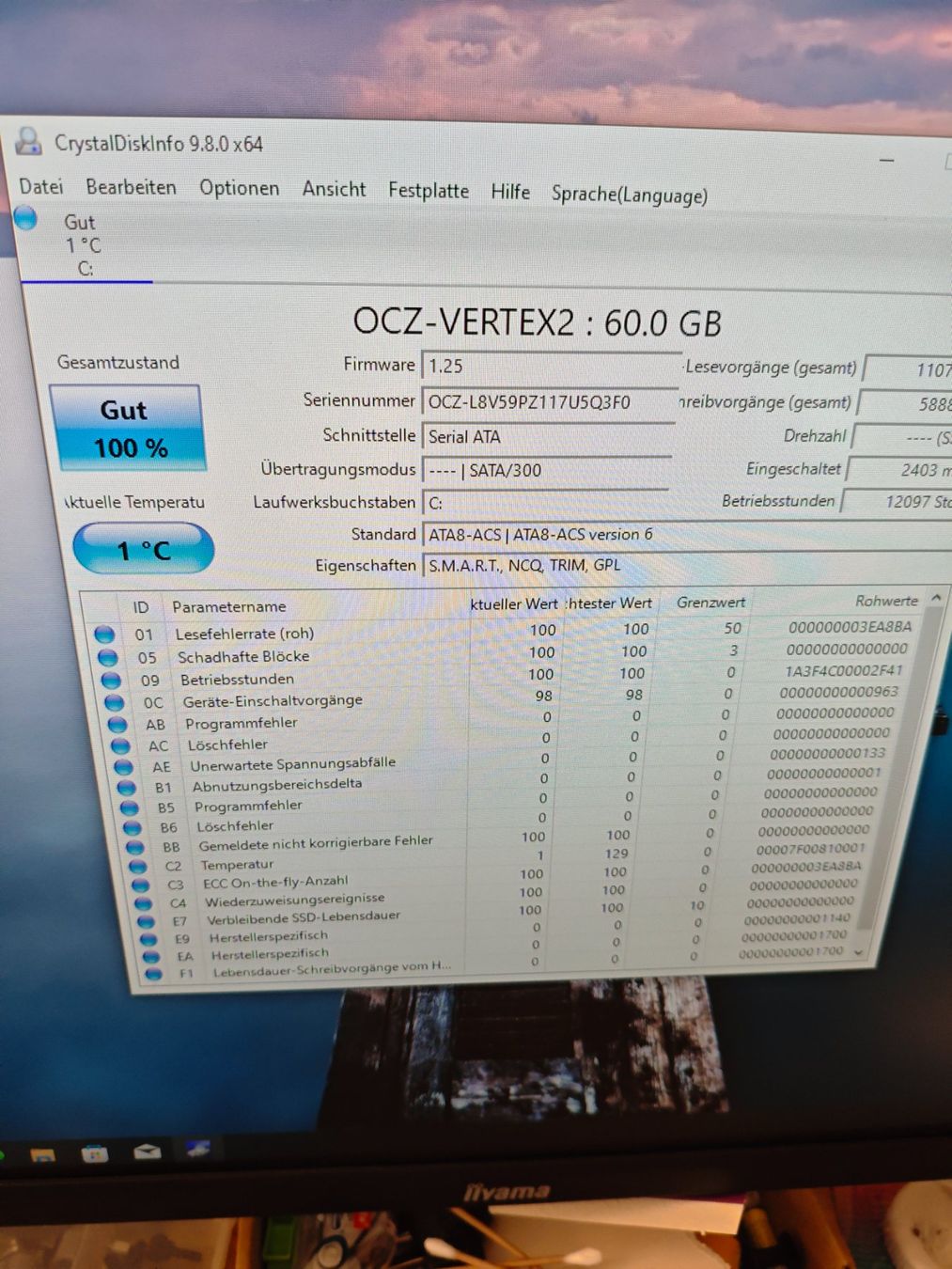
Task: Click raw value 00007F00810001
Action: [x=810, y=849]
